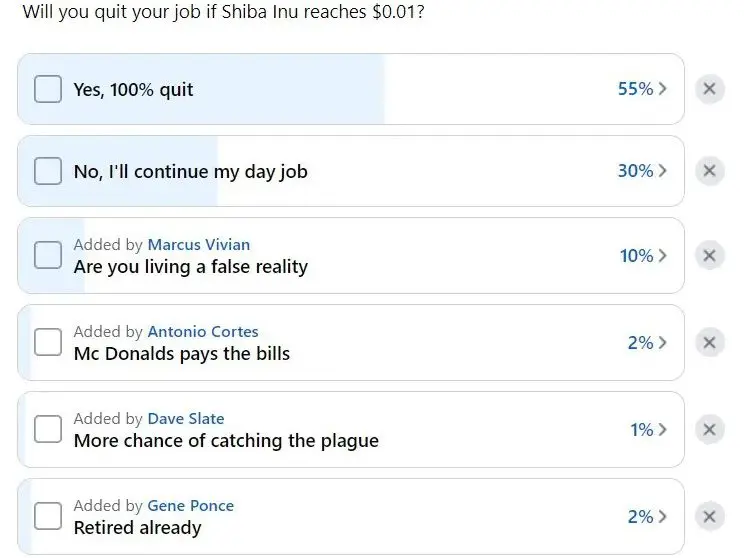The height and width of the screenshot is (558, 744).
Task: Remove the 'Yes, 100% quit' option
Action: point(709,89)
